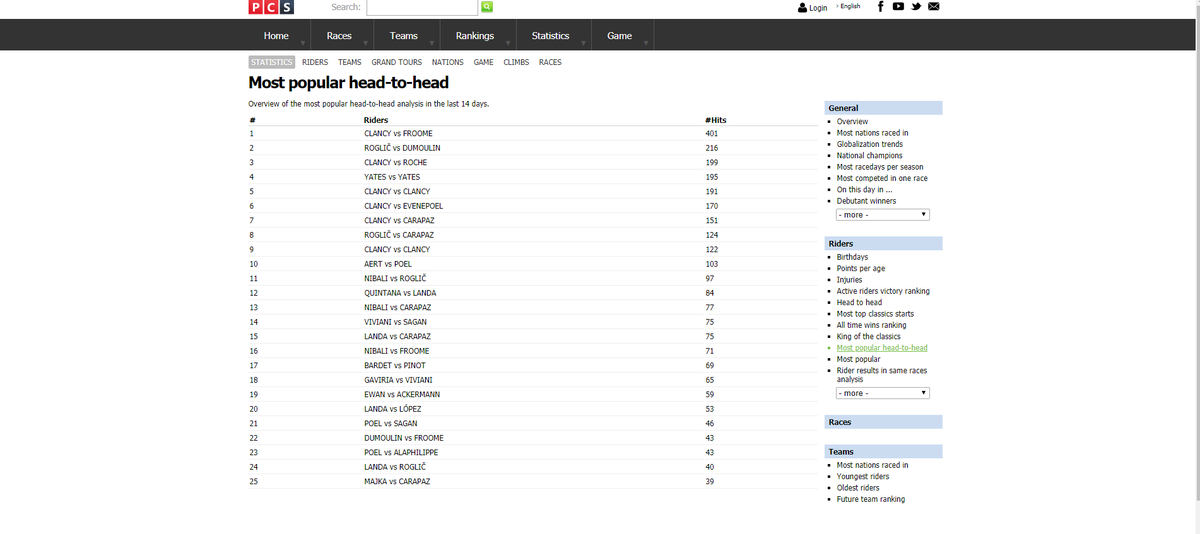Open CLANCY vs FROOME comparison
1200x534 pixels.
398,133
